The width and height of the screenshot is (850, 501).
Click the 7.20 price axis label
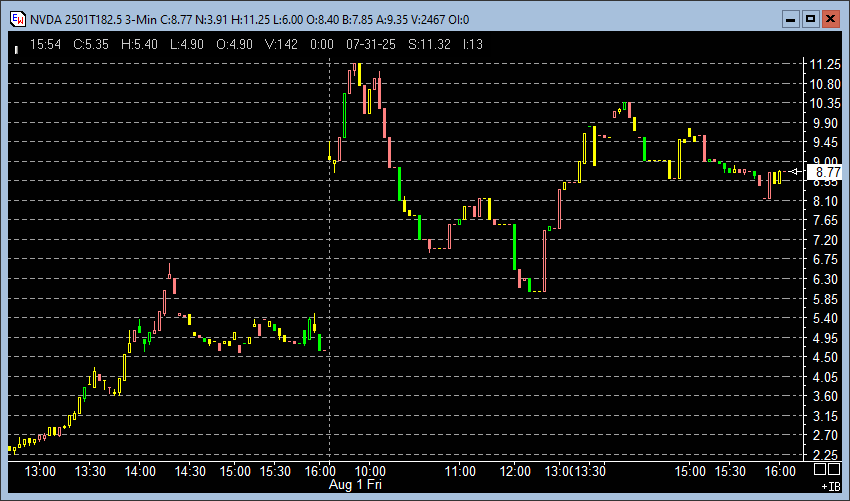pos(825,240)
